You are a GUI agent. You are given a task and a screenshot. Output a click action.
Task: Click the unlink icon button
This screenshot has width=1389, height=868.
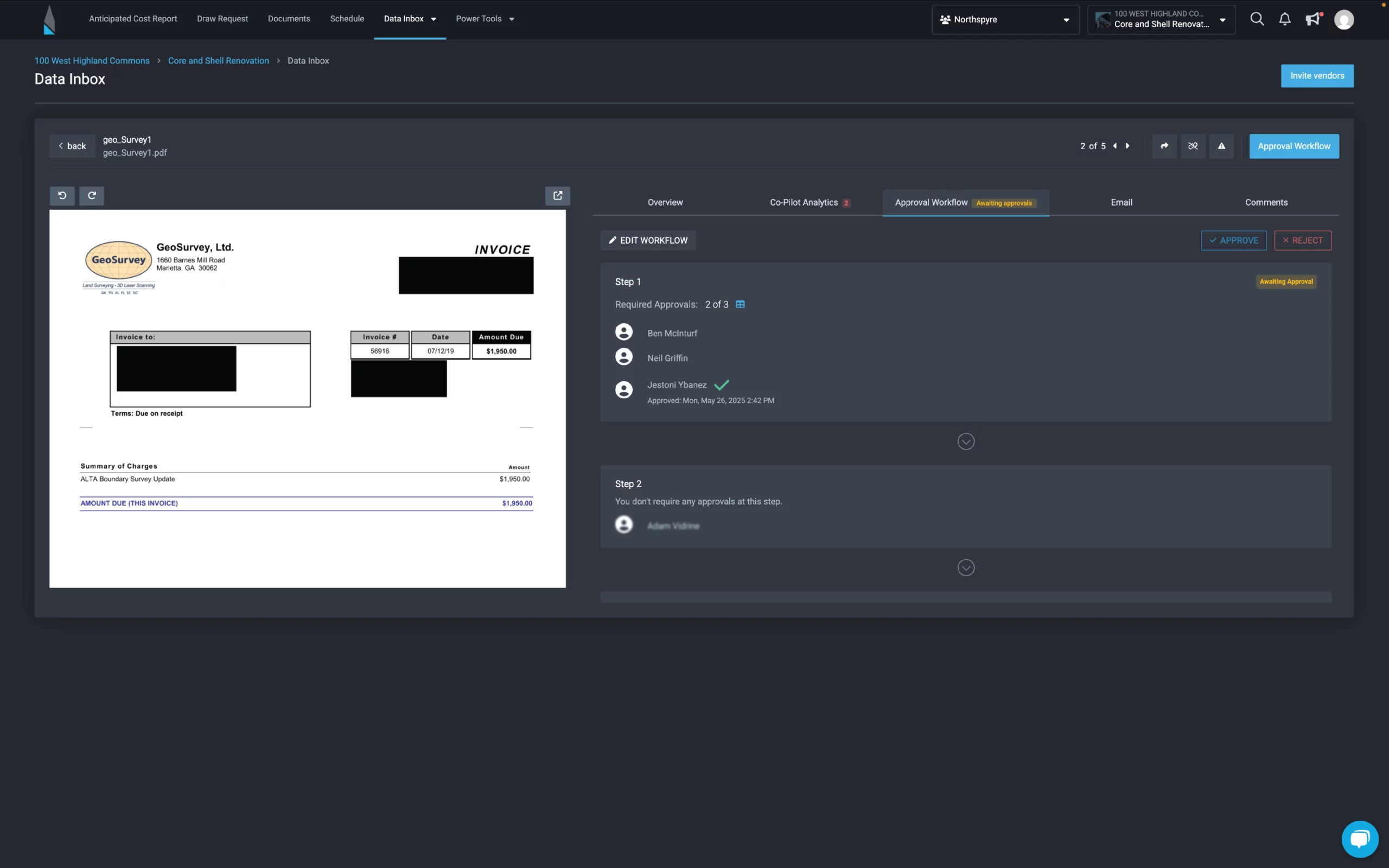pyautogui.click(x=1193, y=146)
